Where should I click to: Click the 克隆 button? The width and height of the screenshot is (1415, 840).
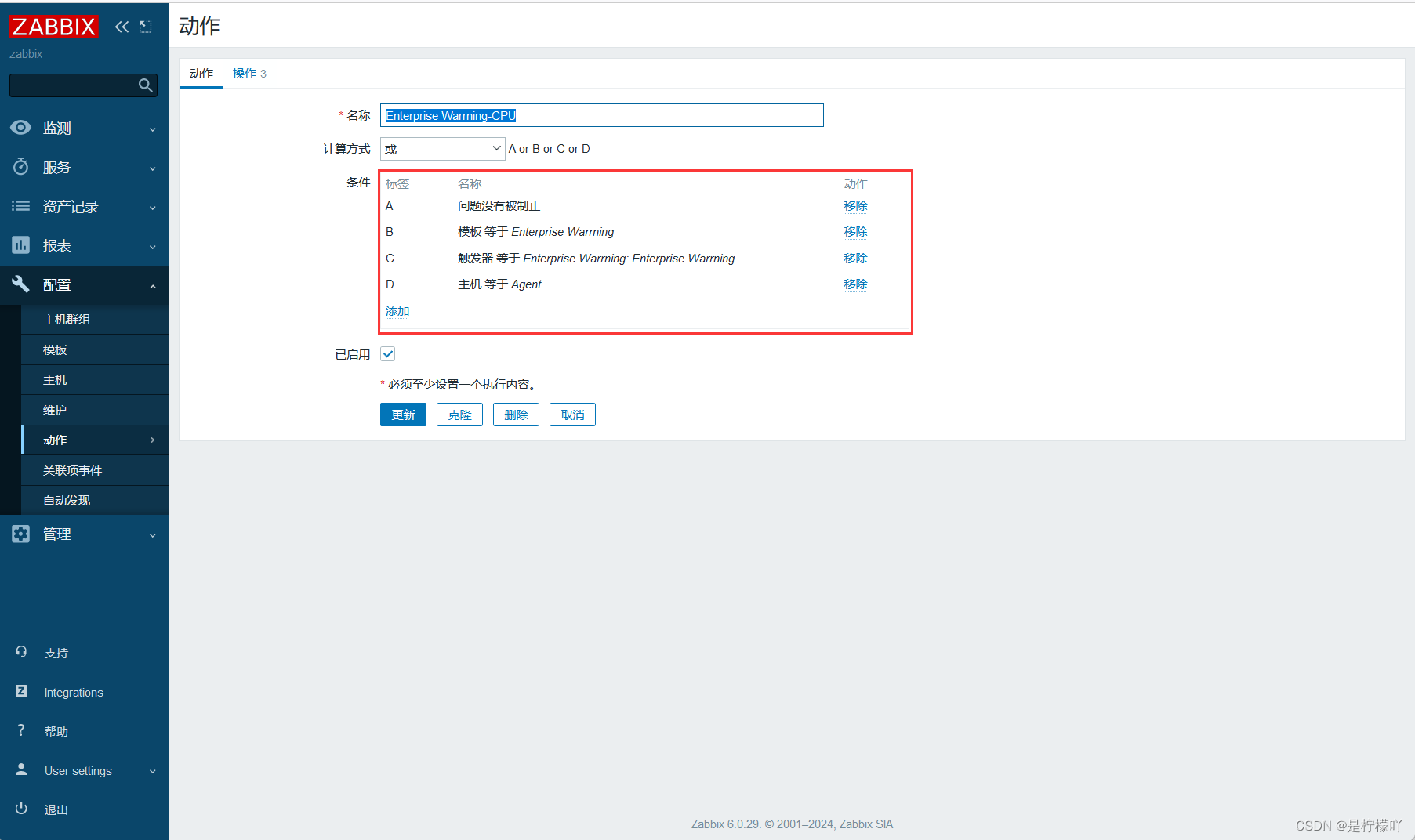pos(459,415)
